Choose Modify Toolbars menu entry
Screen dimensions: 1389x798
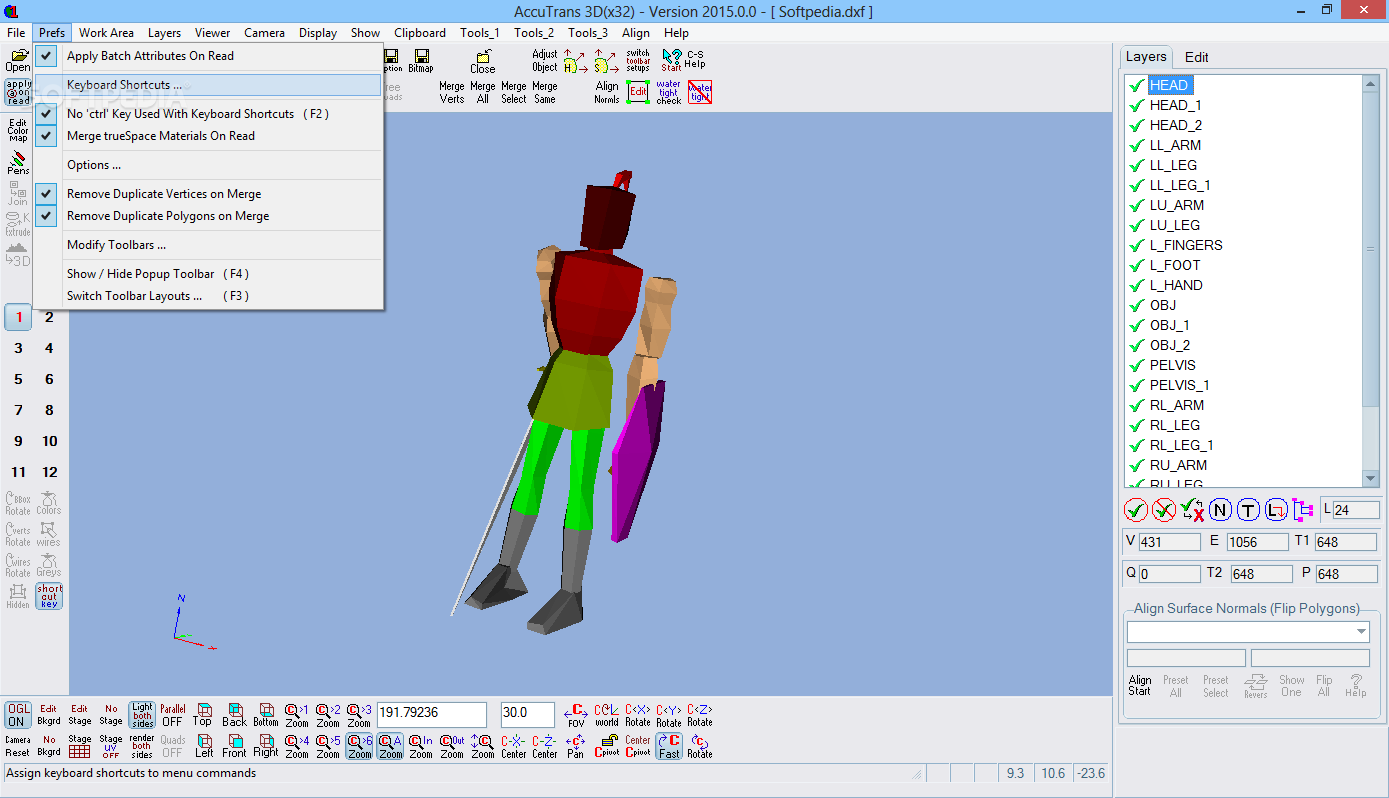208,245
